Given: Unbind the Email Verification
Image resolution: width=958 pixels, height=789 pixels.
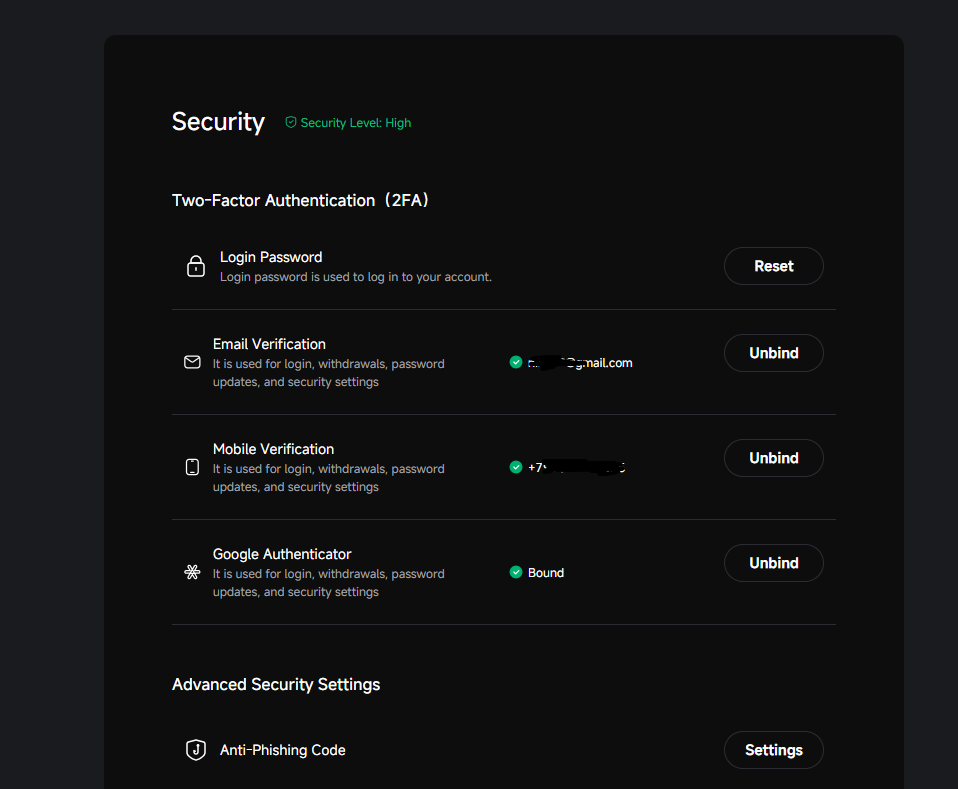Looking at the screenshot, I should tap(773, 353).
